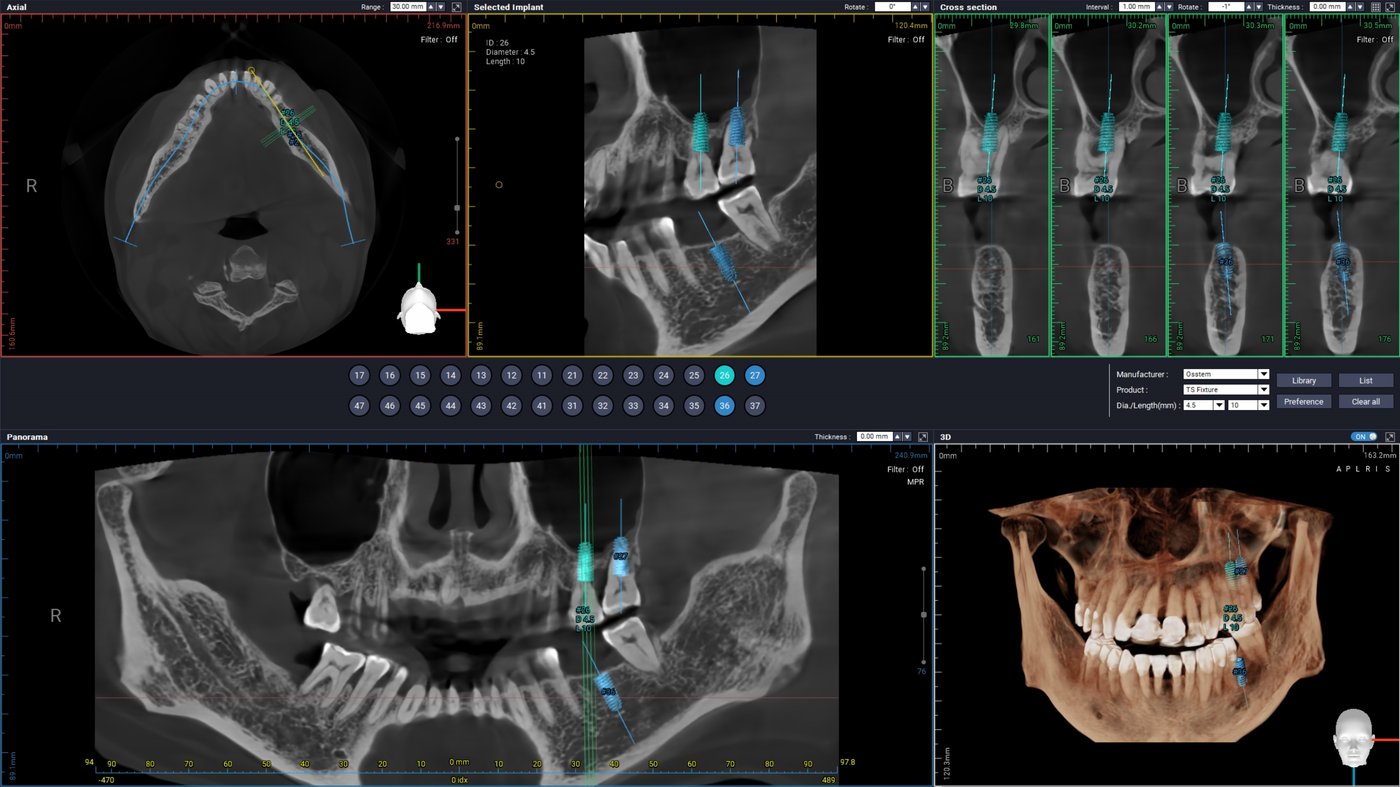Select tooth number 44
This screenshot has height=787, width=1400.
(x=451, y=406)
